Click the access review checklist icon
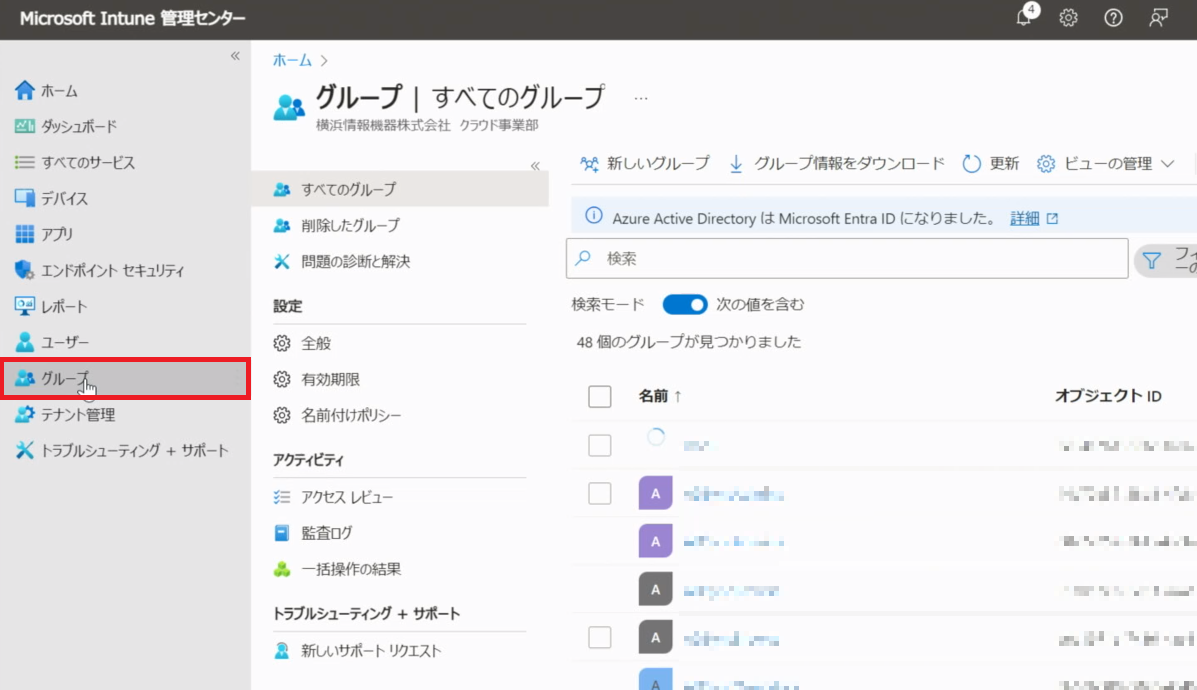This screenshot has height=690, width=1197. (282, 497)
